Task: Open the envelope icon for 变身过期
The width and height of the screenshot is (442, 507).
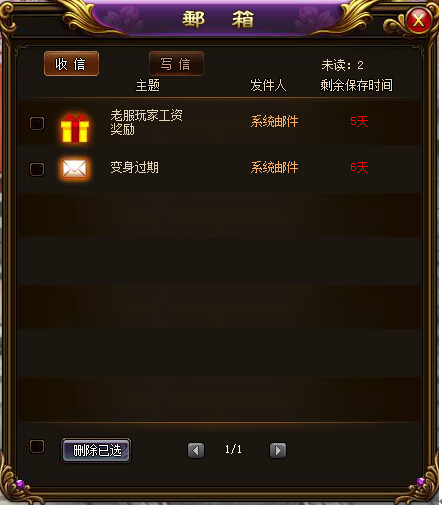Action: click(x=75, y=169)
